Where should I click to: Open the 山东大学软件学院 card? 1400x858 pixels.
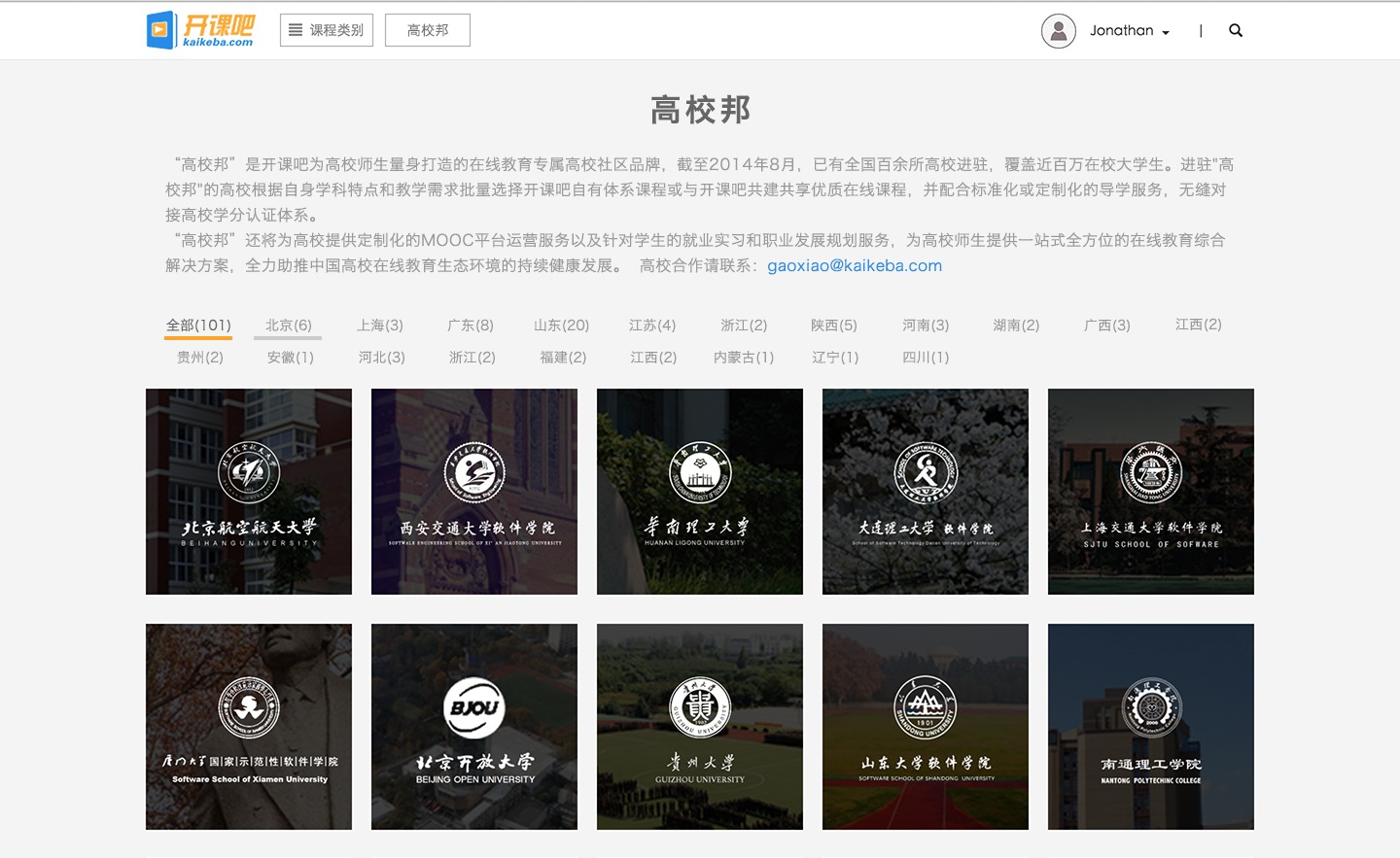926,727
